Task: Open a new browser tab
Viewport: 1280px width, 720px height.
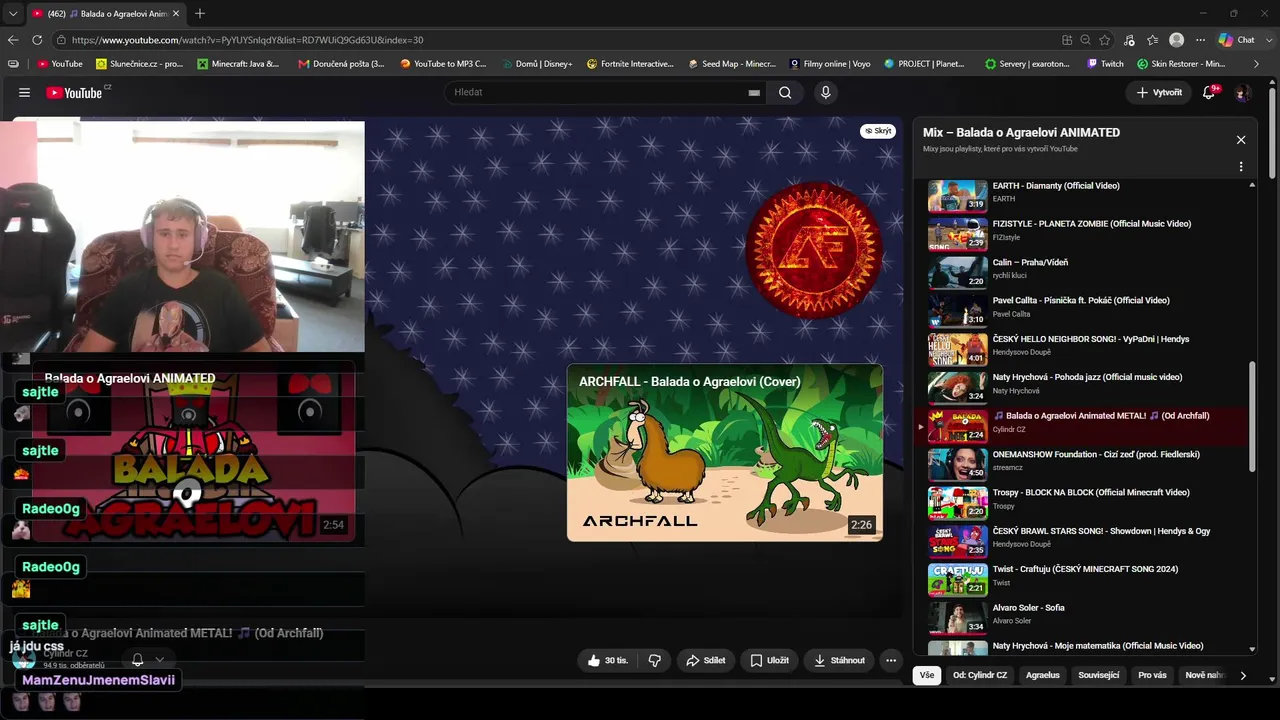Action: (x=200, y=14)
